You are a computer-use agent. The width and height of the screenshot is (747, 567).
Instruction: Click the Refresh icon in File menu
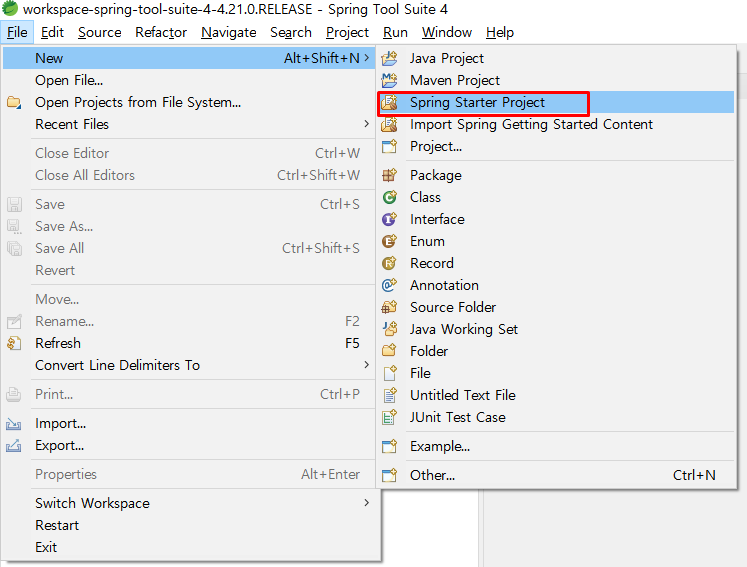tap(14, 343)
